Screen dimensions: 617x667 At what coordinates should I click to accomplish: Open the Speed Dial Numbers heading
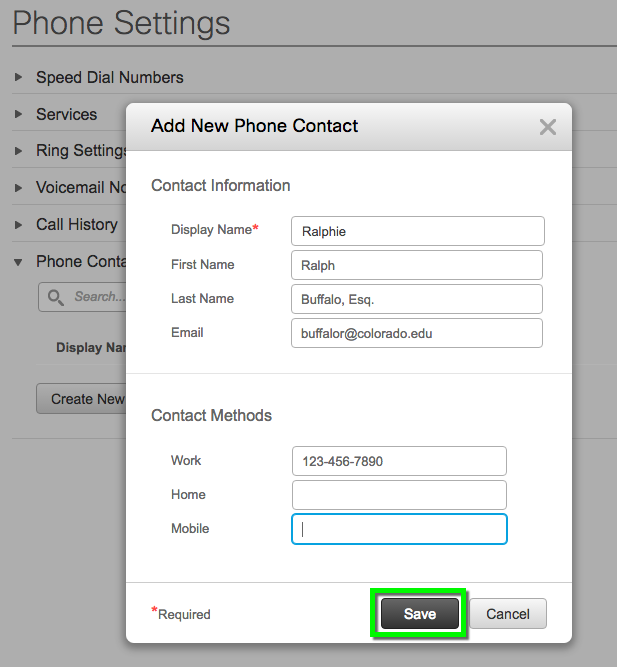pyautogui.click(x=109, y=77)
